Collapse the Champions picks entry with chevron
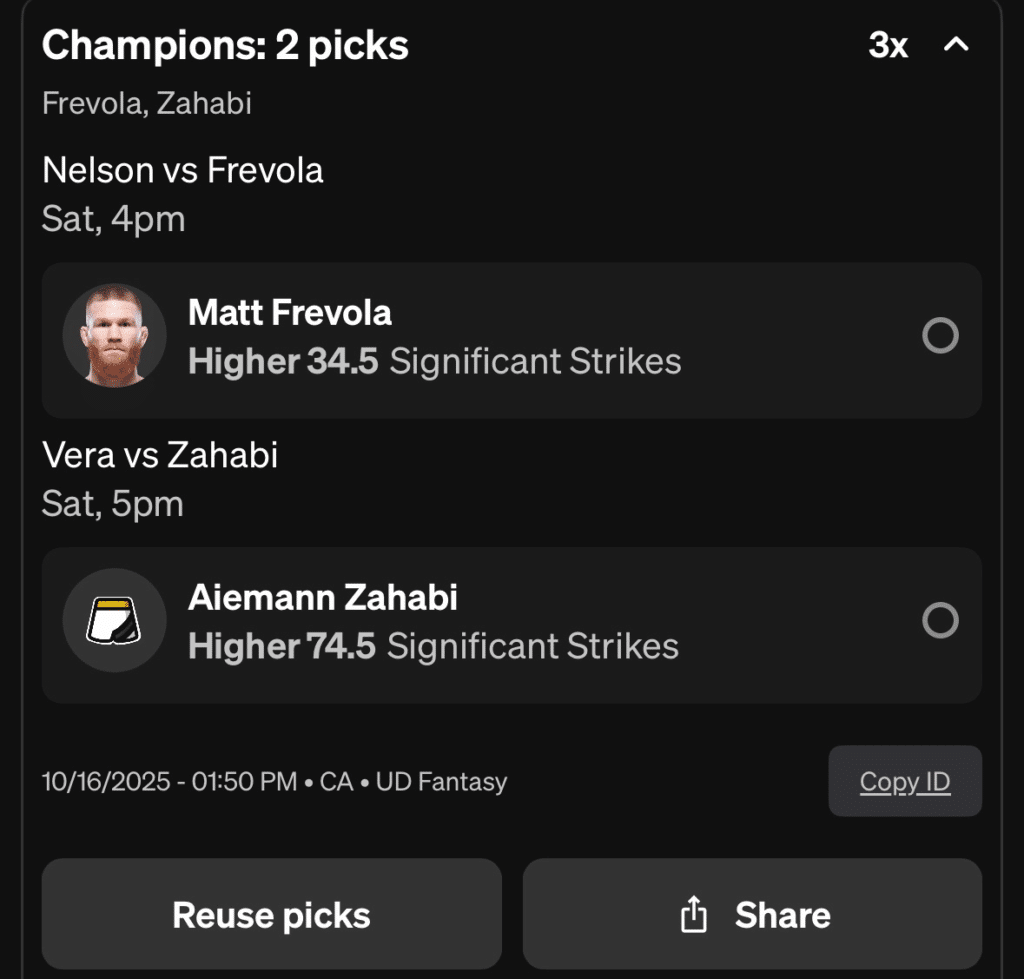This screenshot has width=1024, height=979. pos(957,45)
